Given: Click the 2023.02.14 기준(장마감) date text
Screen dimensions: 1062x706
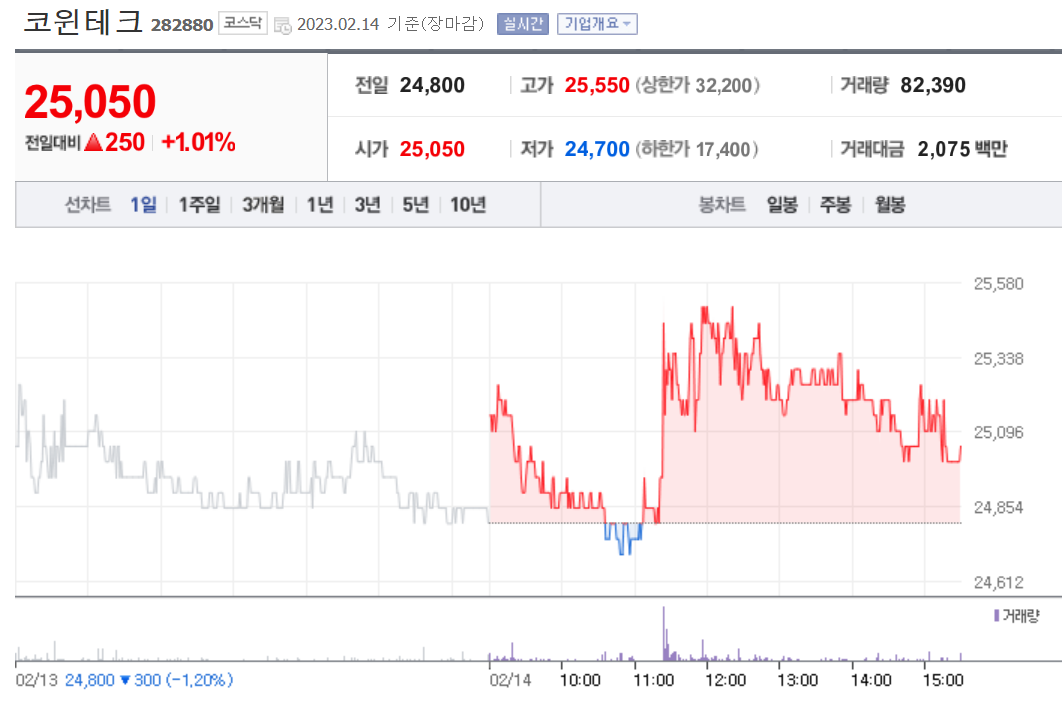Looking at the screenshot, I should coord(391,24).
